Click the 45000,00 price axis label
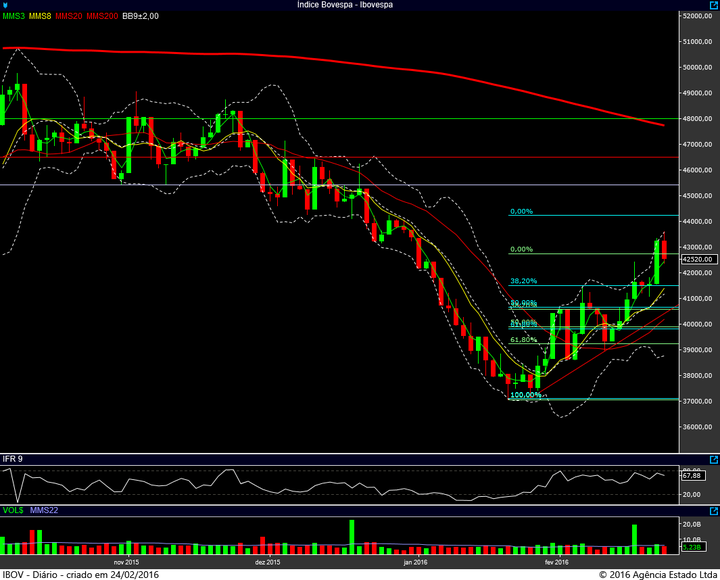 click(698, 196)
